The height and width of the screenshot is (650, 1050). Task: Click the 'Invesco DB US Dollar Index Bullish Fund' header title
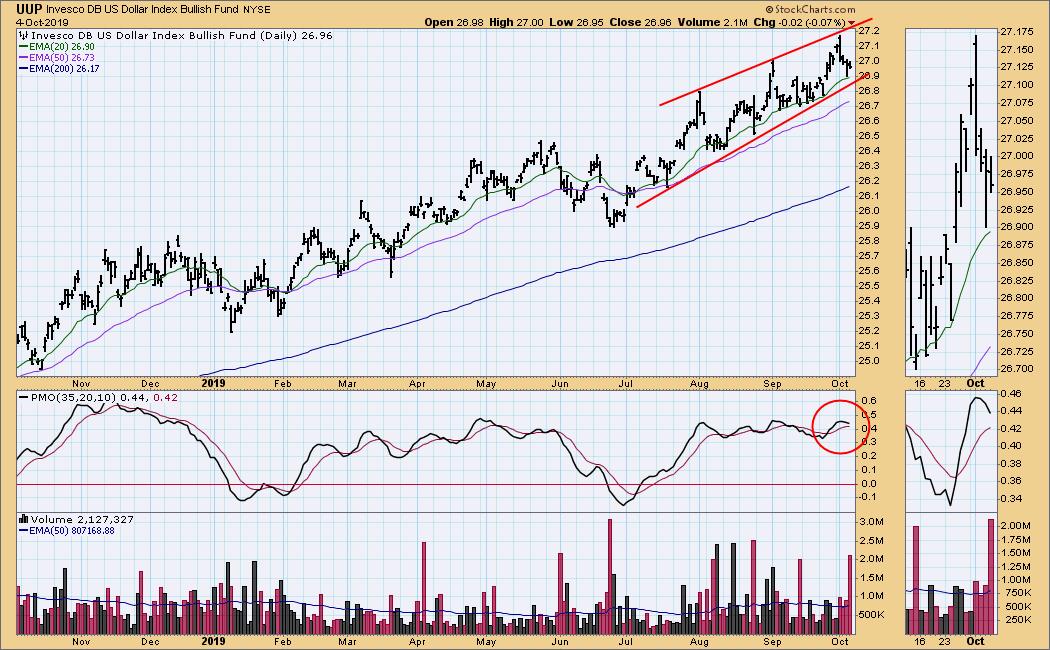pos(141,10)
